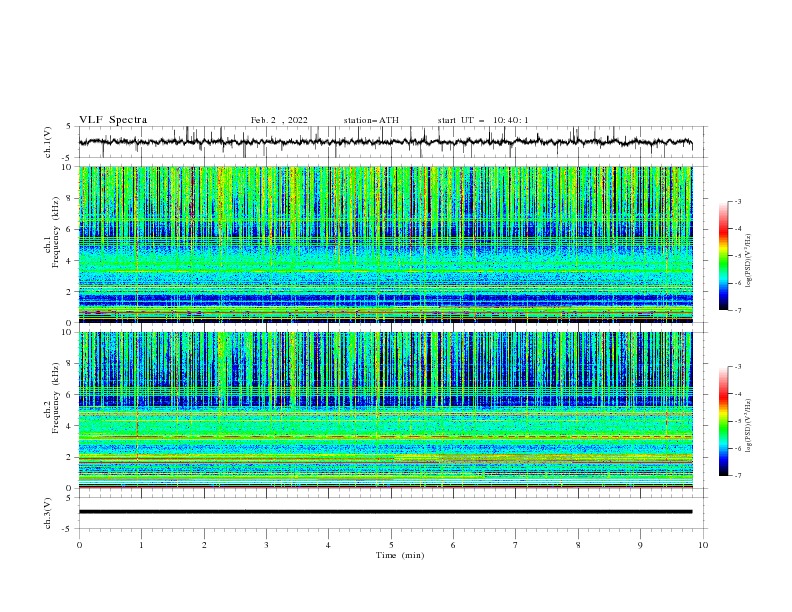Click the ch.1 color bar "log(PSD)(V²/Hz)" label
Viewport: 792px width, 612px height.
[749, 261]
